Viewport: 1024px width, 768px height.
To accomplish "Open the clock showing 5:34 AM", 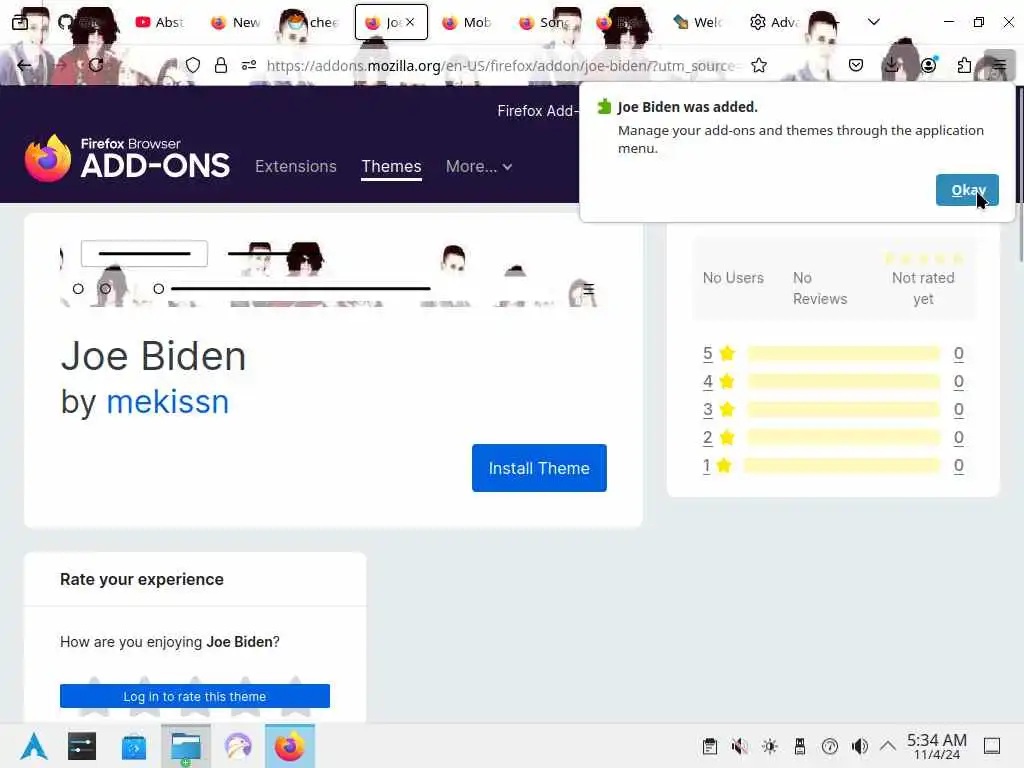I will pos(936,746).
